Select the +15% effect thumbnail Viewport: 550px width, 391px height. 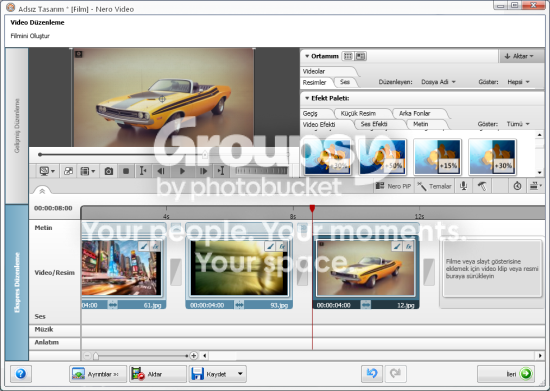pyautogui.click(x=437, y=157)
